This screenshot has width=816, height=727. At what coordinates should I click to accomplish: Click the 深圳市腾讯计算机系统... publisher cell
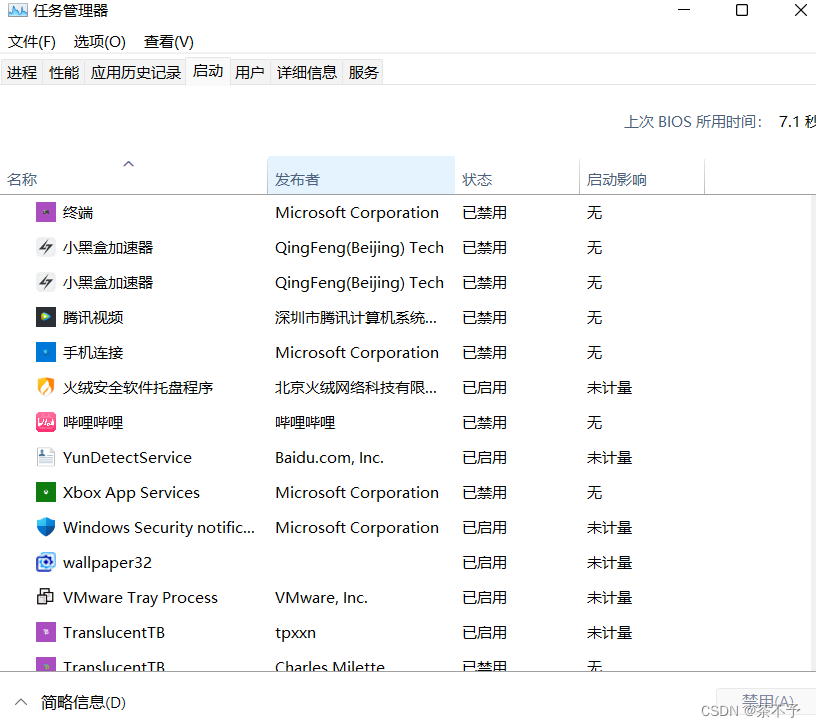click(356, 317)
